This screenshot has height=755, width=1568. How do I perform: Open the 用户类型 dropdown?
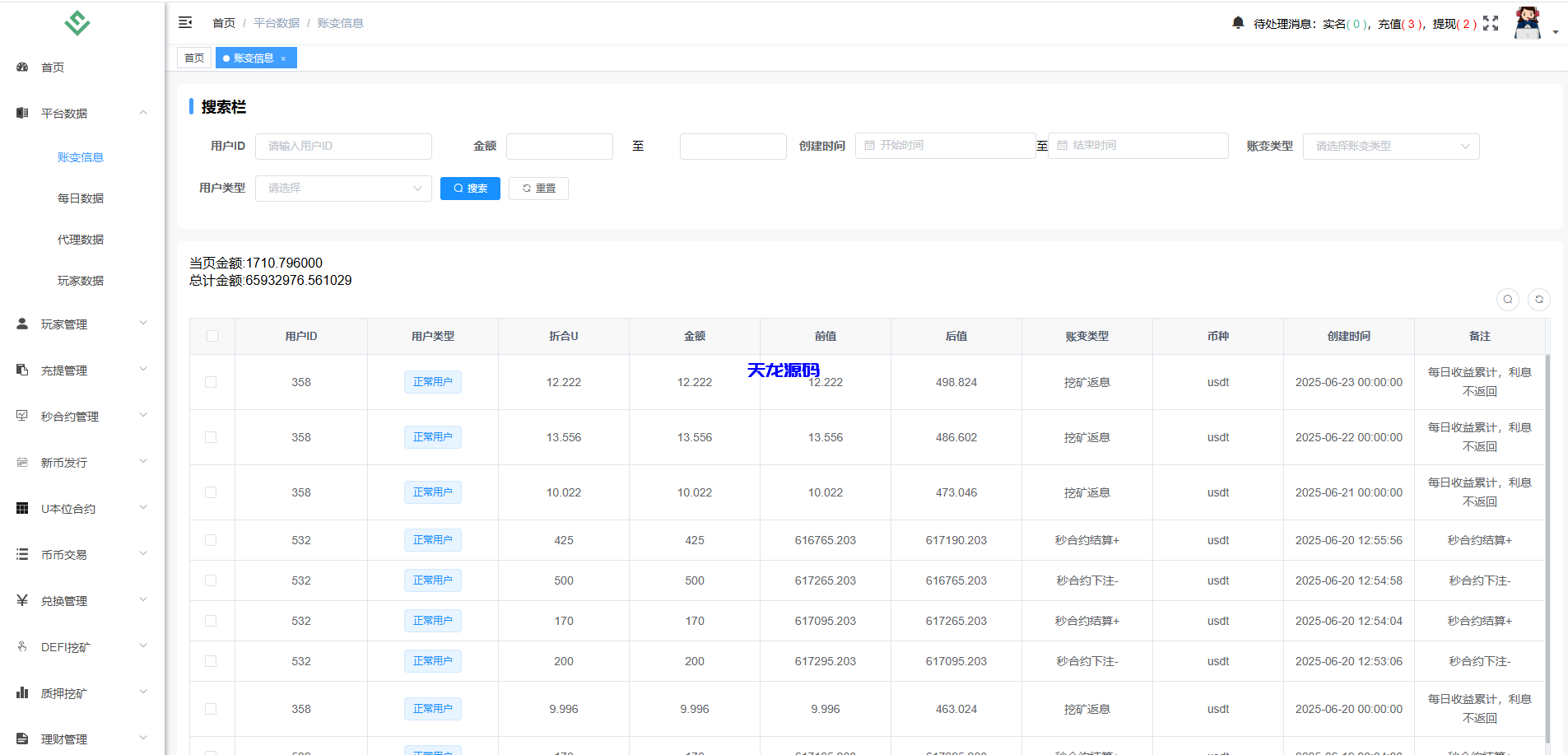(343, 188)
